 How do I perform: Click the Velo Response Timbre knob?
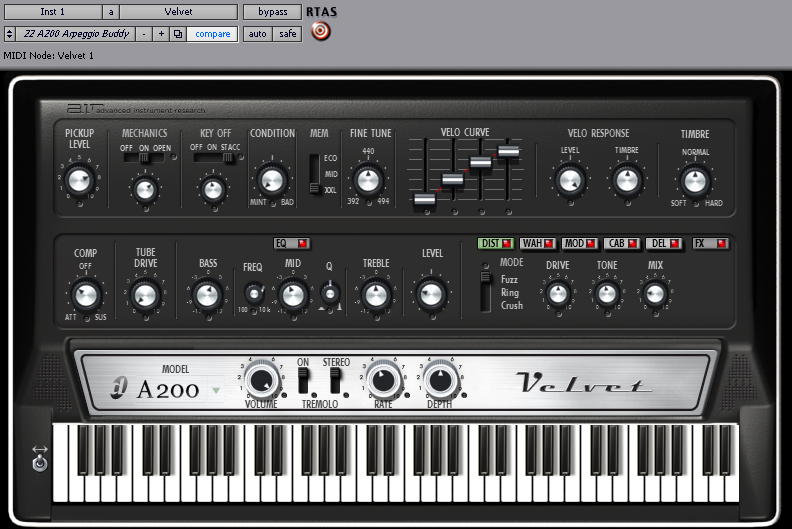click(x=627, y=180)
